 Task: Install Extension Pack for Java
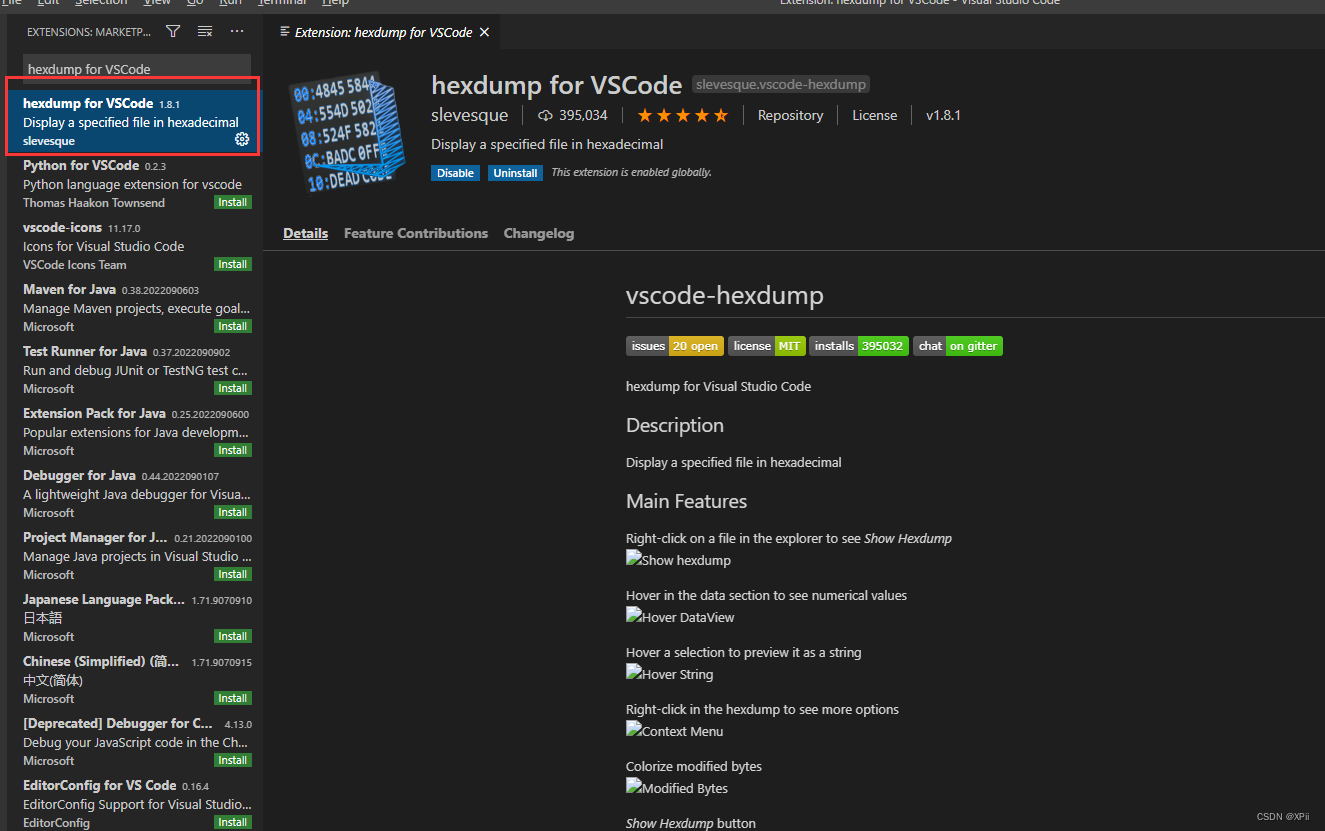click(233, 451)
